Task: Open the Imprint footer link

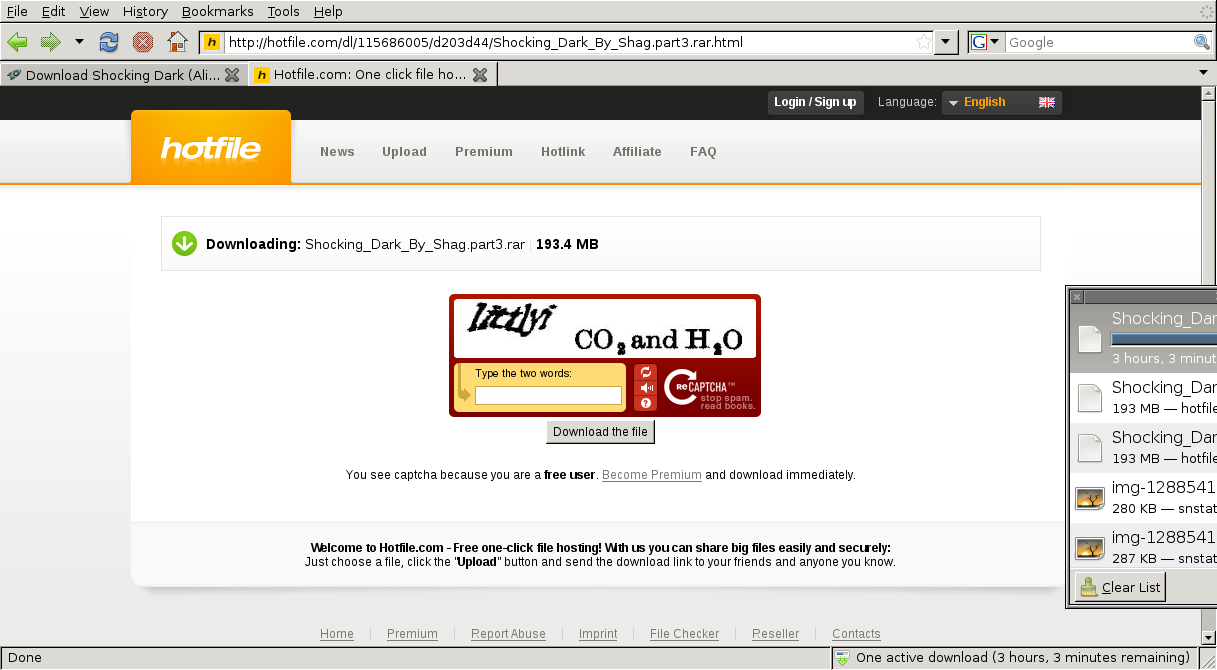Action: 598,634
